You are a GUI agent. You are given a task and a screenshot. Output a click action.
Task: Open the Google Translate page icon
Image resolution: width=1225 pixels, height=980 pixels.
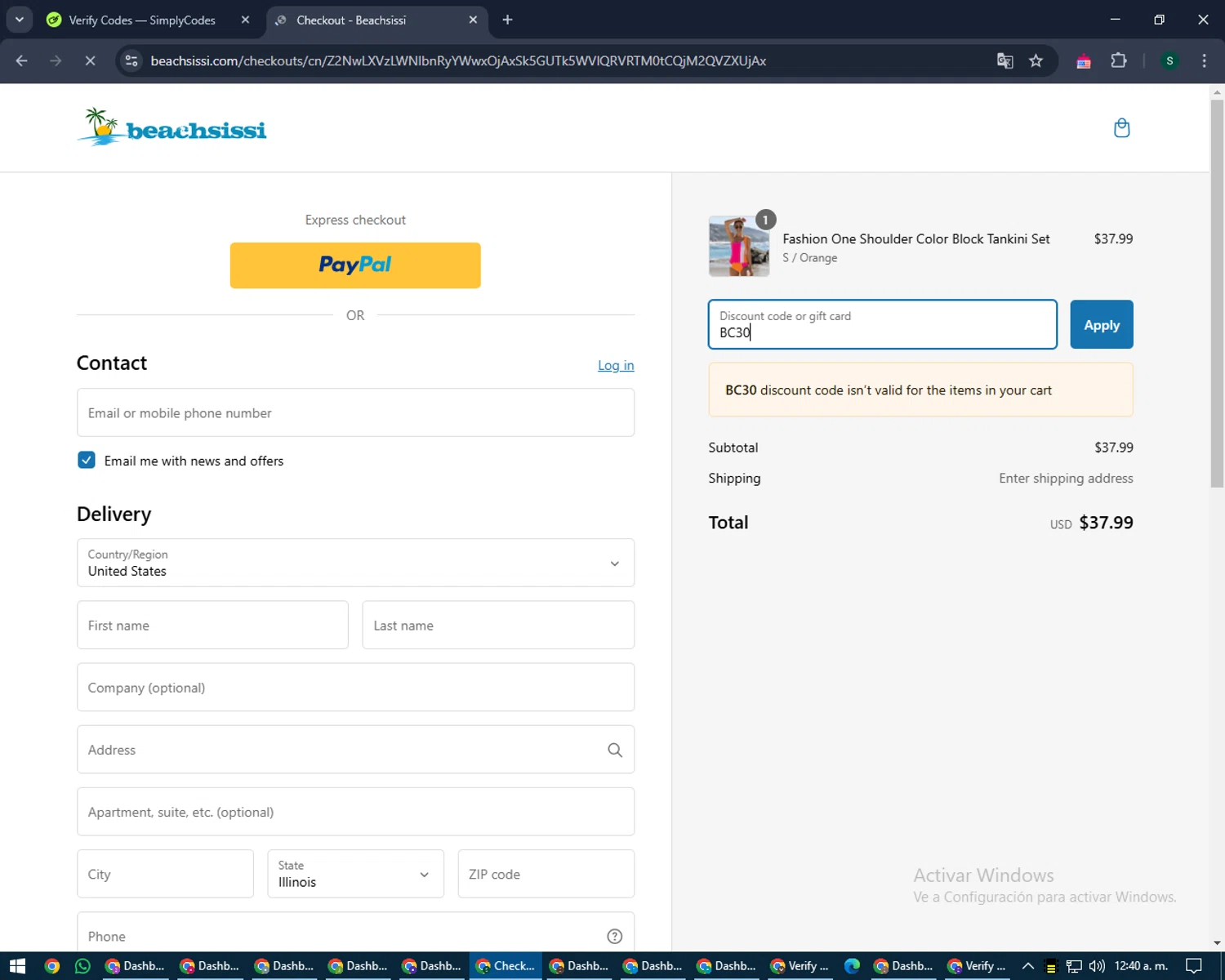point(1005,60)
